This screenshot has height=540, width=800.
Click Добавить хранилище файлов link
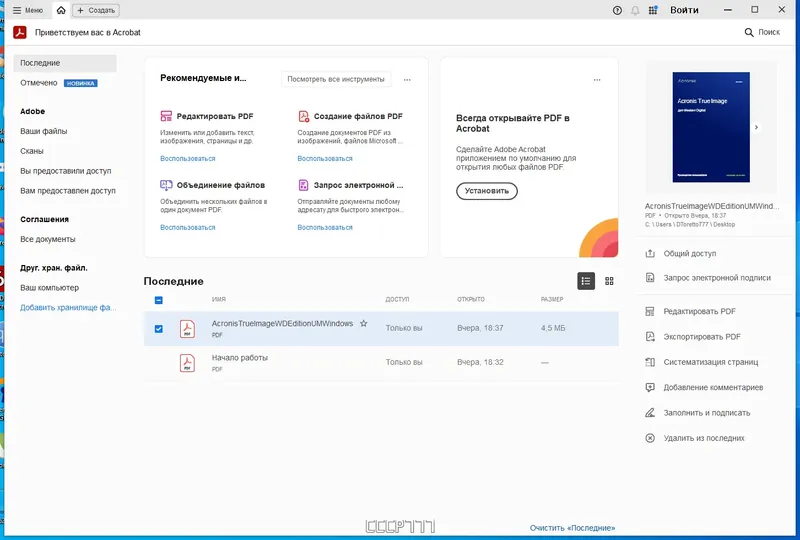click(68, 308)
